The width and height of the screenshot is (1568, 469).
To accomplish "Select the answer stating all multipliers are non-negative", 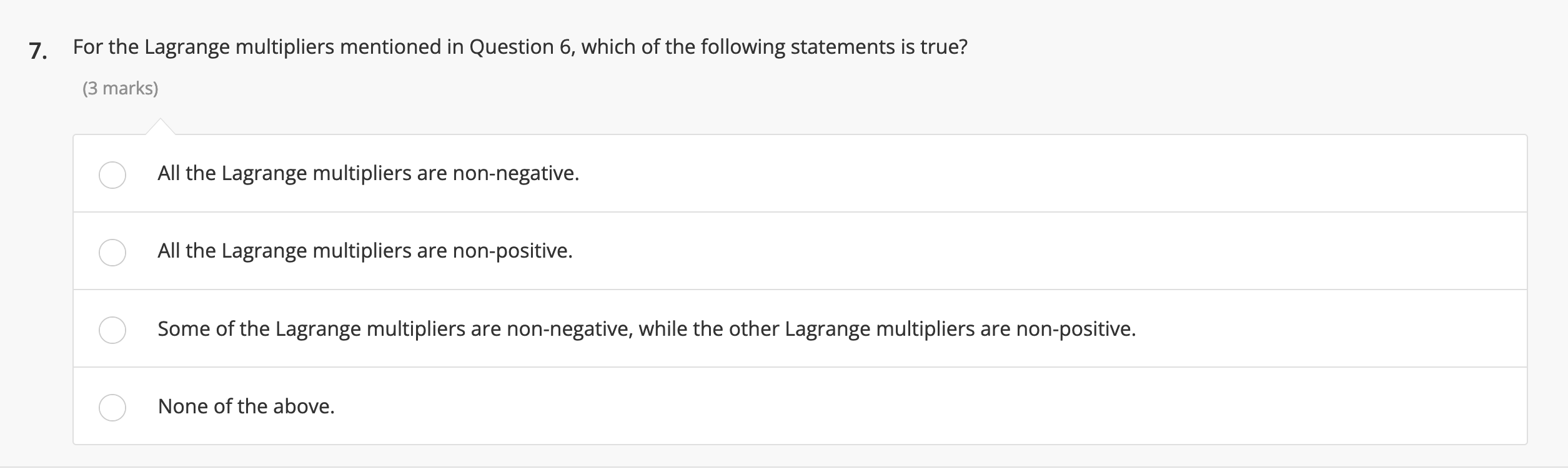I will pyautogui.click(x=368, y=174).
